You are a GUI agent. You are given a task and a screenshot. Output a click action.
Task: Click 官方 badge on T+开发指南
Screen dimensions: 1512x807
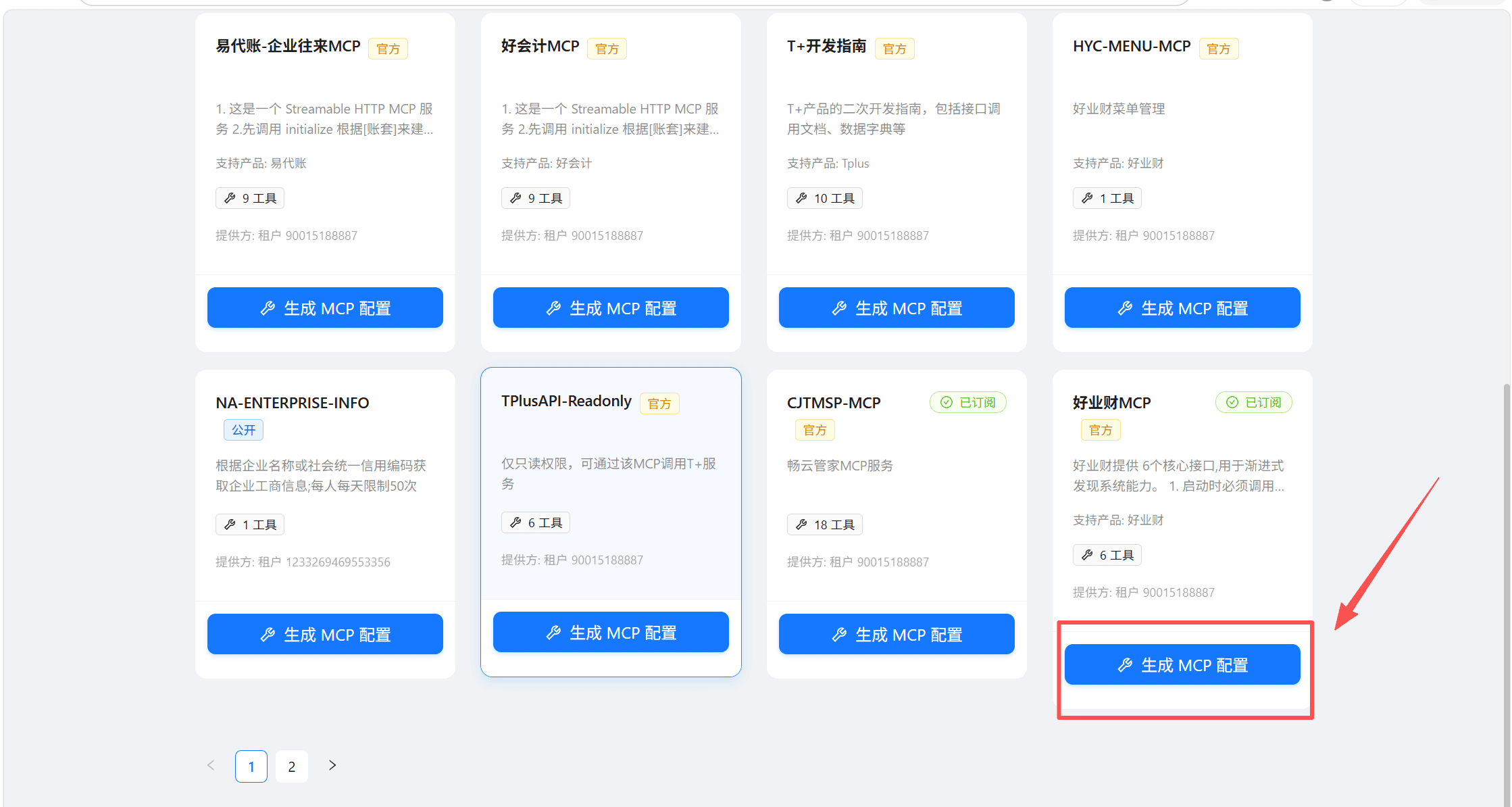click(894, 49)
